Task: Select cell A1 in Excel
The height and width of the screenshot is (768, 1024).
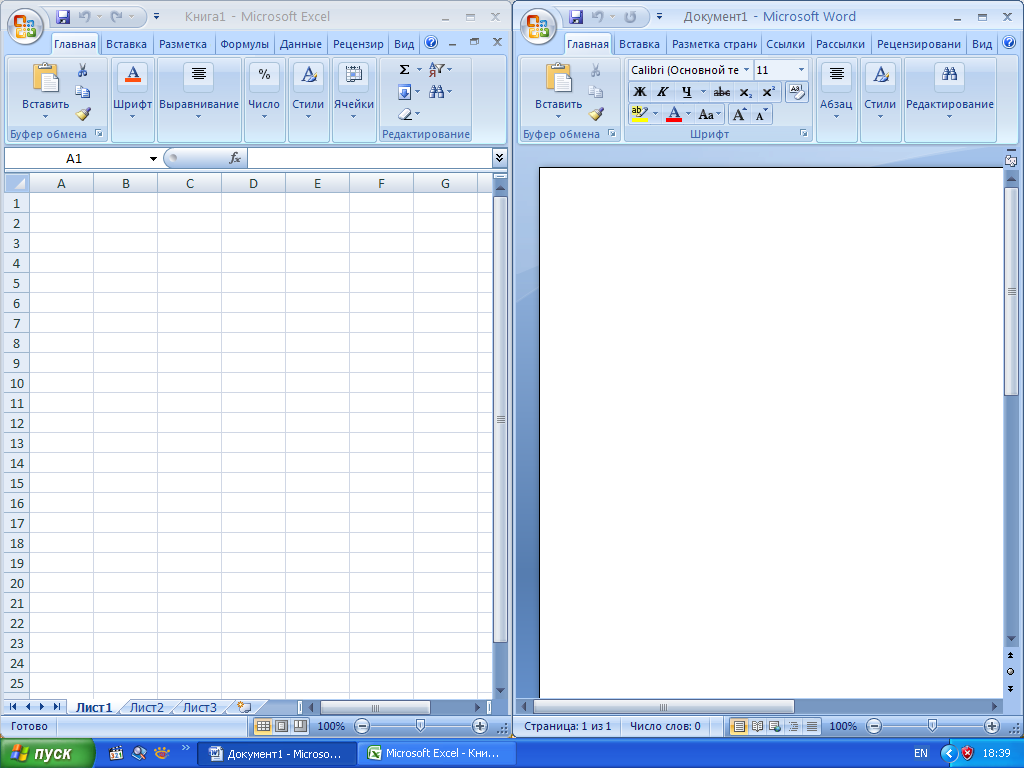Action: [x=61, y=203]
